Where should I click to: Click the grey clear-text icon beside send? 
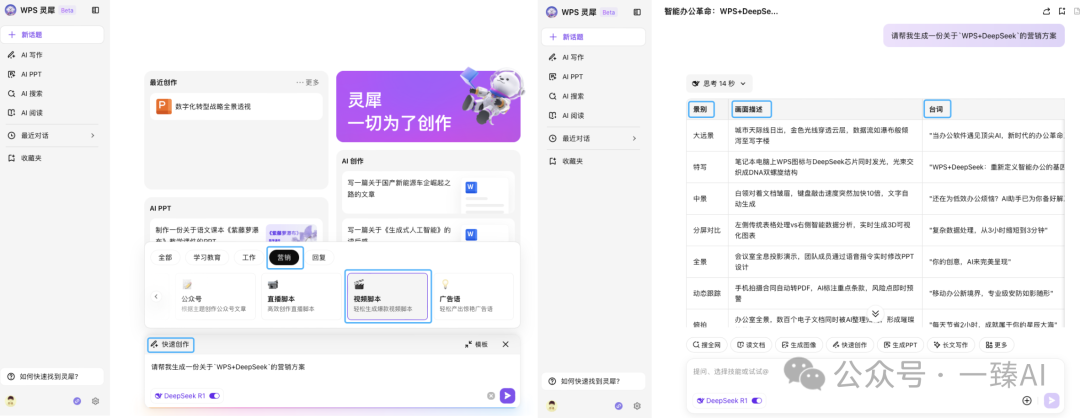click(491, 396)
